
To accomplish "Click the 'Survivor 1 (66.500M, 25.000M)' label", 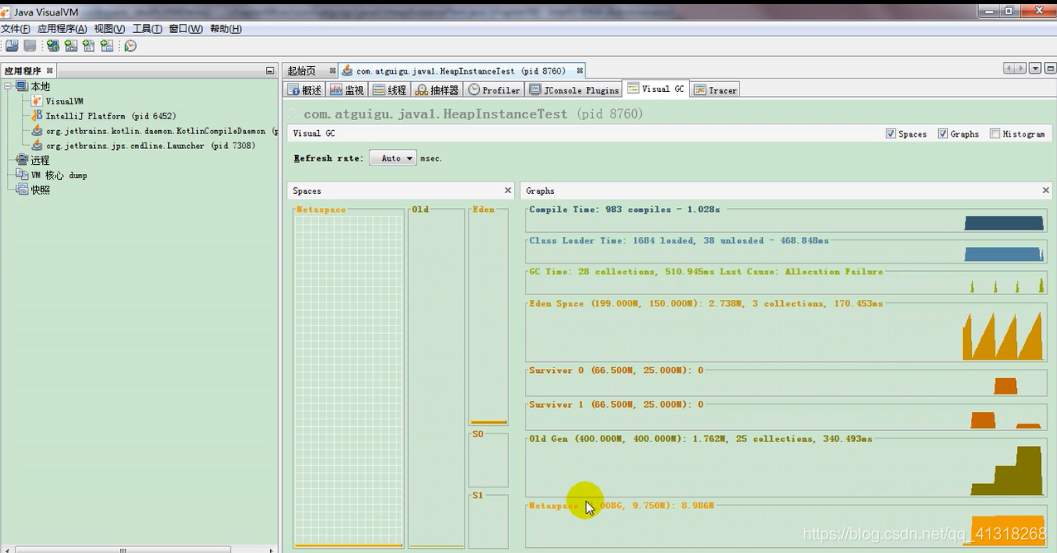I will [616, 404].
